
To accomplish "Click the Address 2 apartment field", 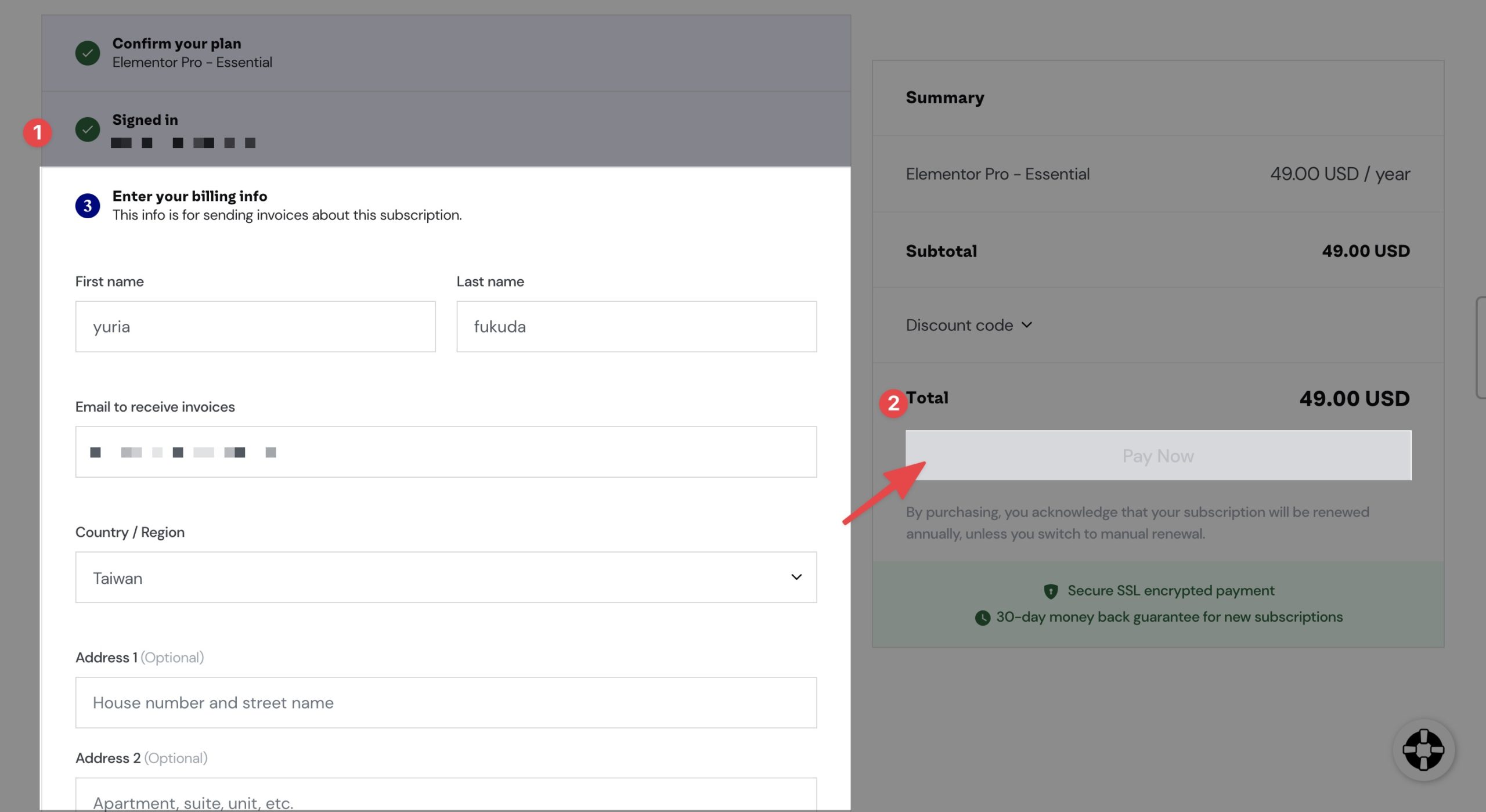I will click(446, 795).
